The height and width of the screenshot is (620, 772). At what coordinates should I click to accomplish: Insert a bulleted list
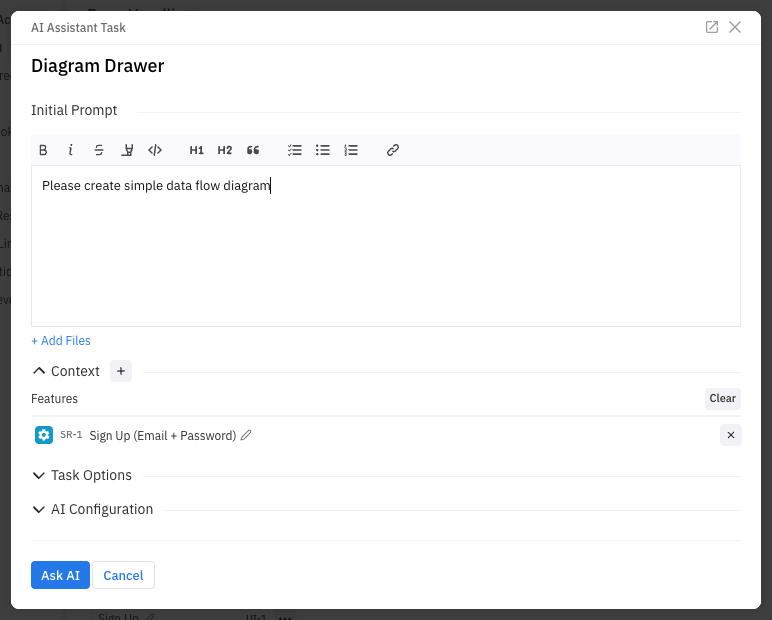click(323, 150)
